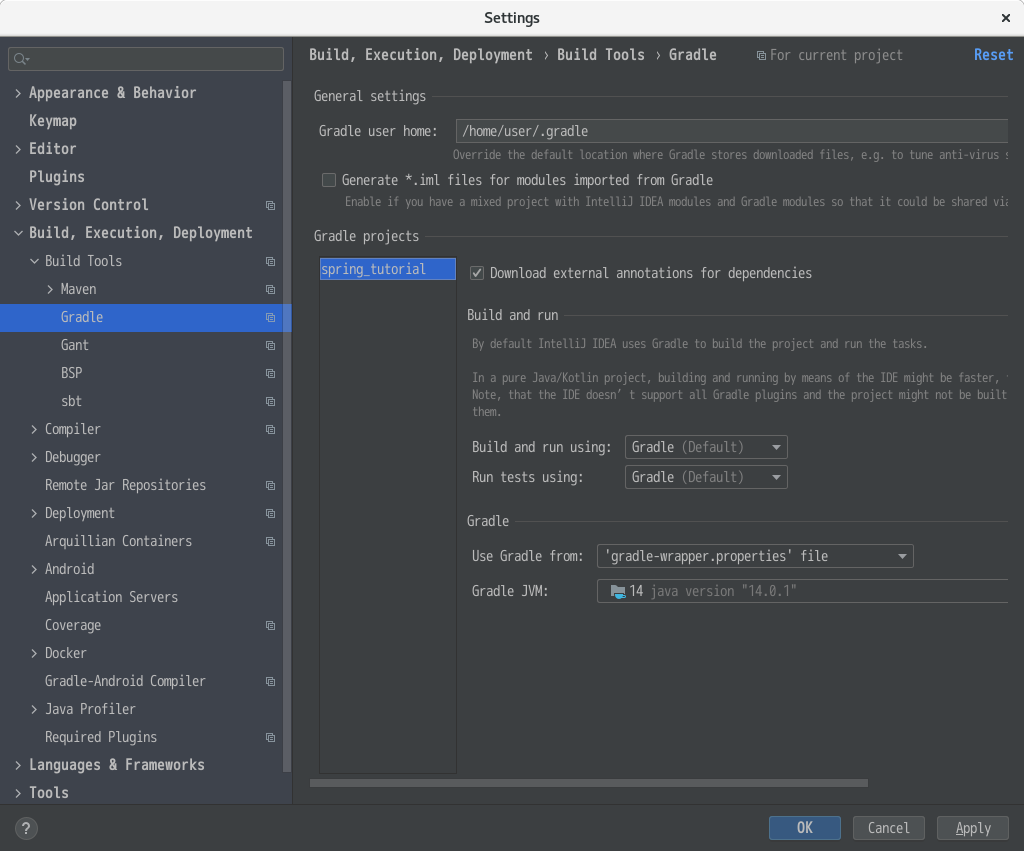
Task: Click project-level icon beside Version Control
Action: coord(270,205)
